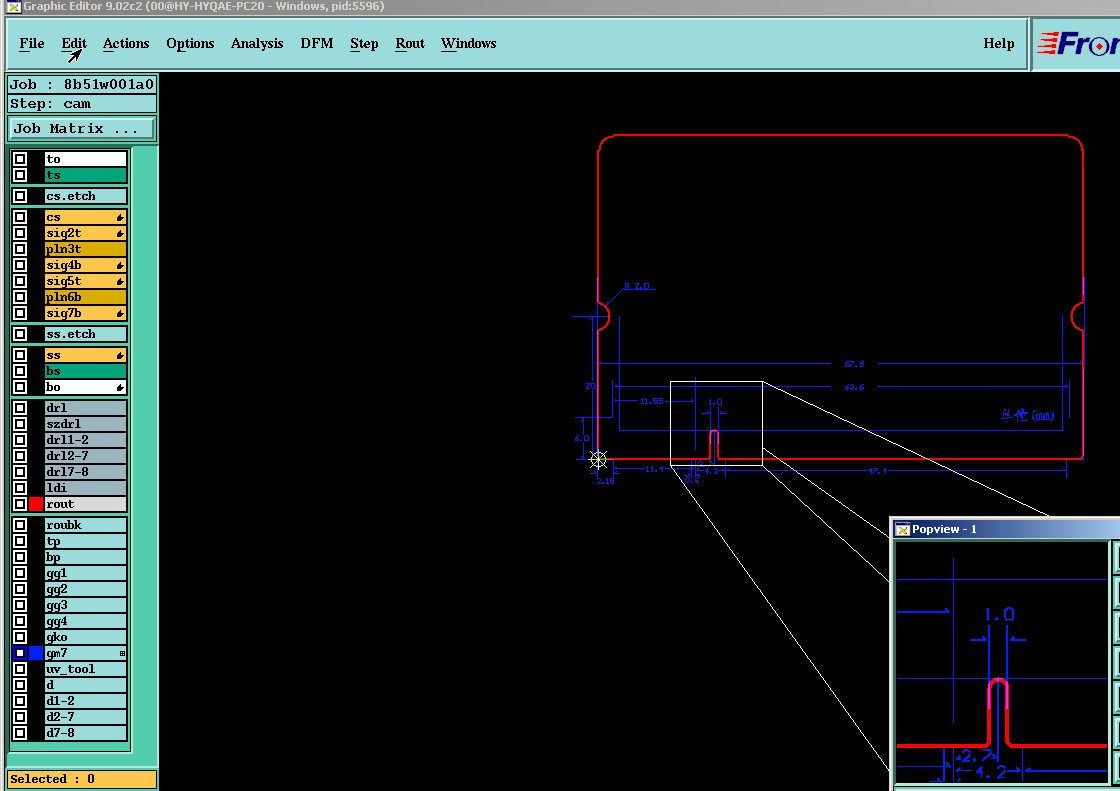This screenshot has height=791, width=1120.
Task: Select layer gg1 in the list
Action: coord(85,573)
